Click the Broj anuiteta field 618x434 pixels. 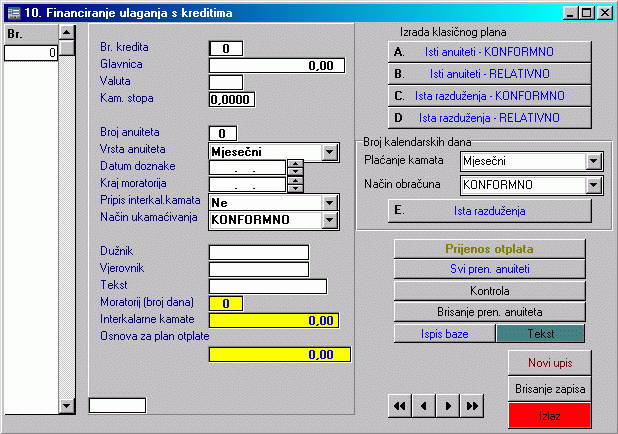(223, 133)
